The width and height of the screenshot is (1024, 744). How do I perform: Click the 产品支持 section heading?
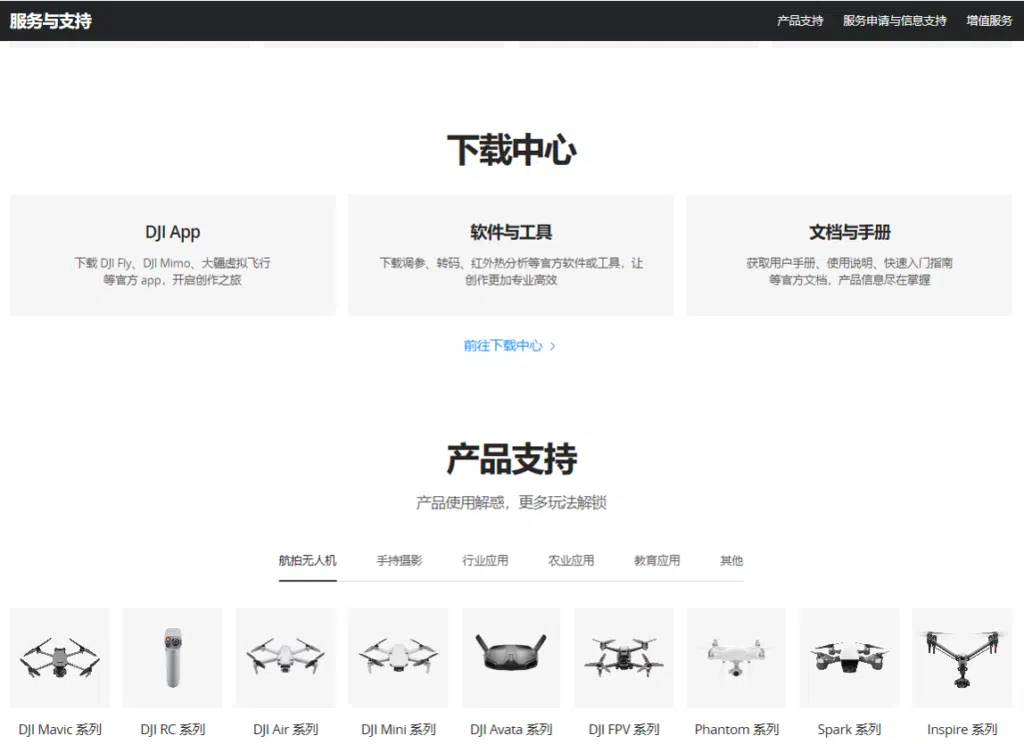[x=511, y=459]
